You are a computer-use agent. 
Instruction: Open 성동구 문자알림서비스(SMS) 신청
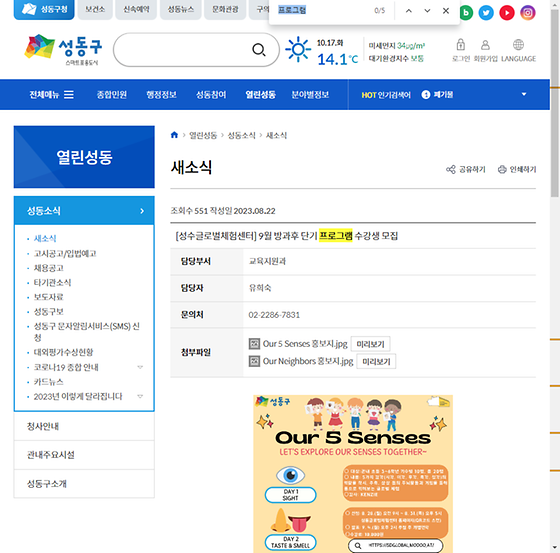point(86,332)
